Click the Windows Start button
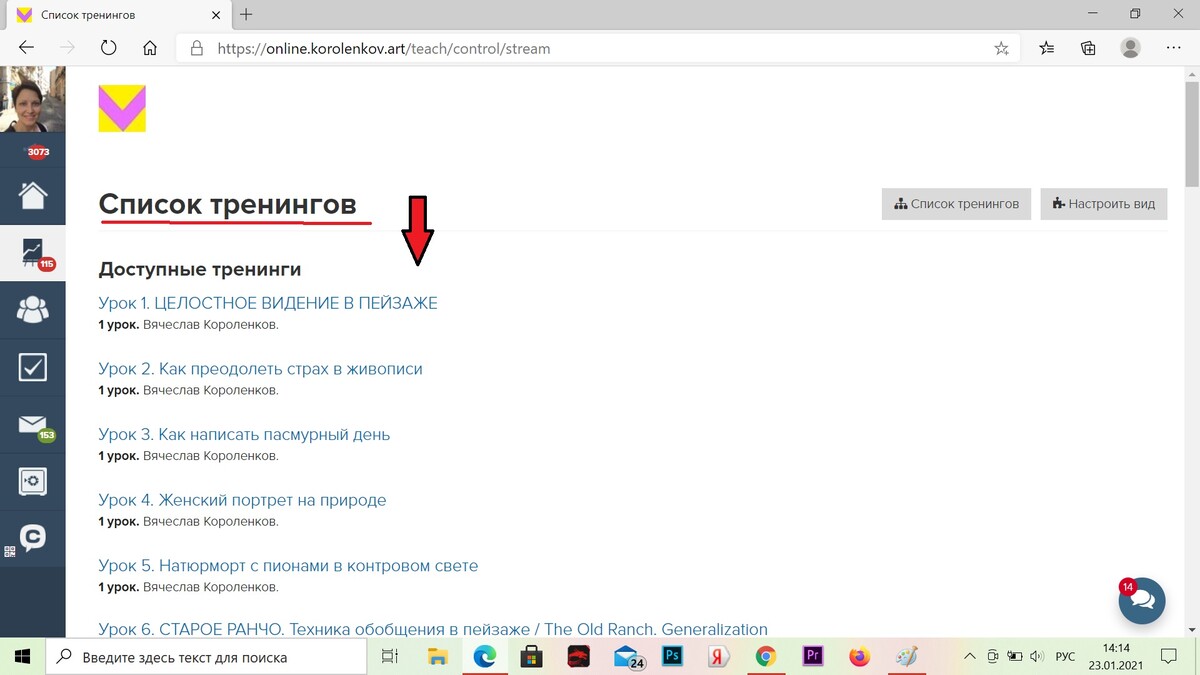 [x=22, y=656]
